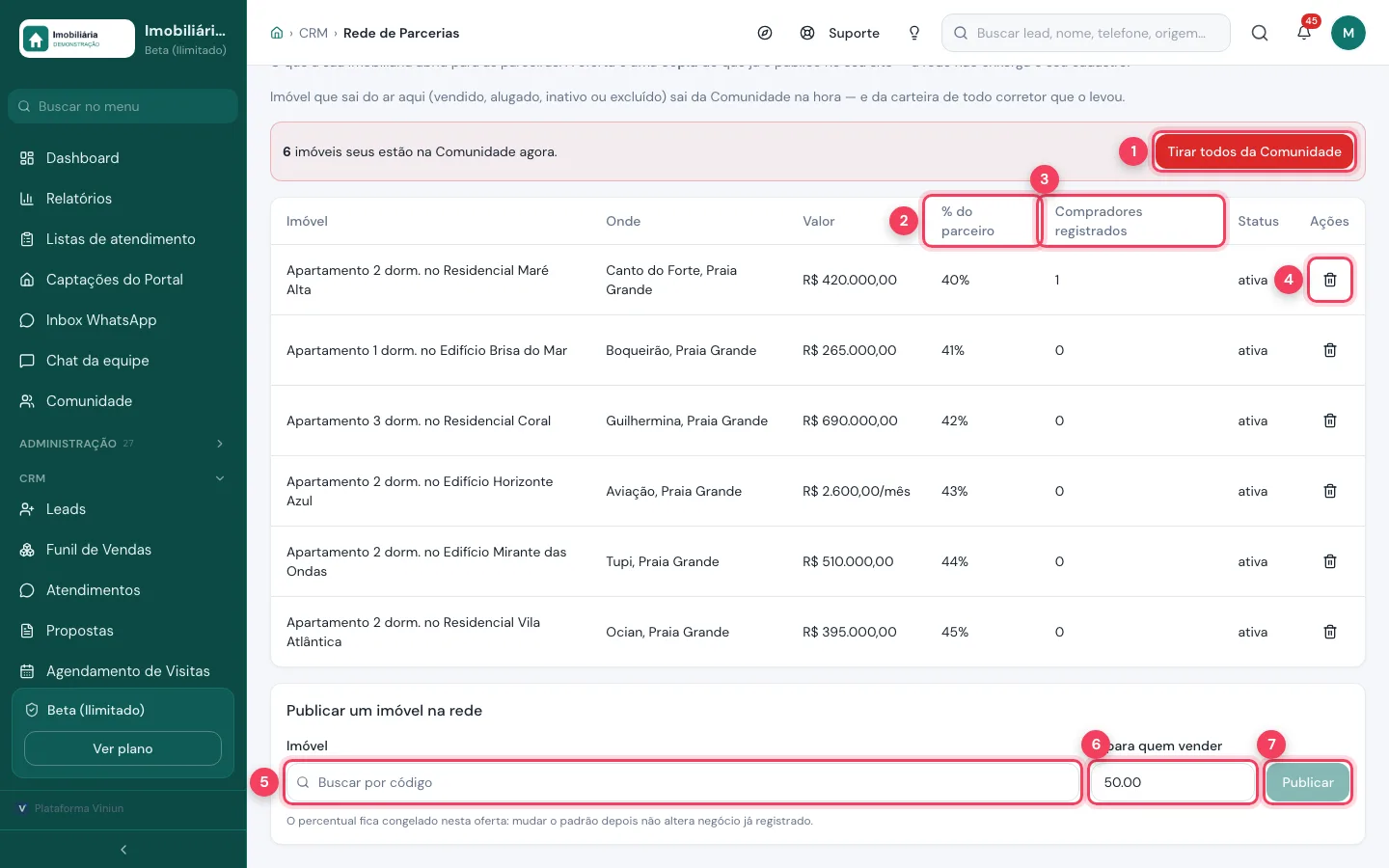The width and height of the screenshot is (1389, 868).
Task: Focus the header lead search field
Action: pos(1086,33)
